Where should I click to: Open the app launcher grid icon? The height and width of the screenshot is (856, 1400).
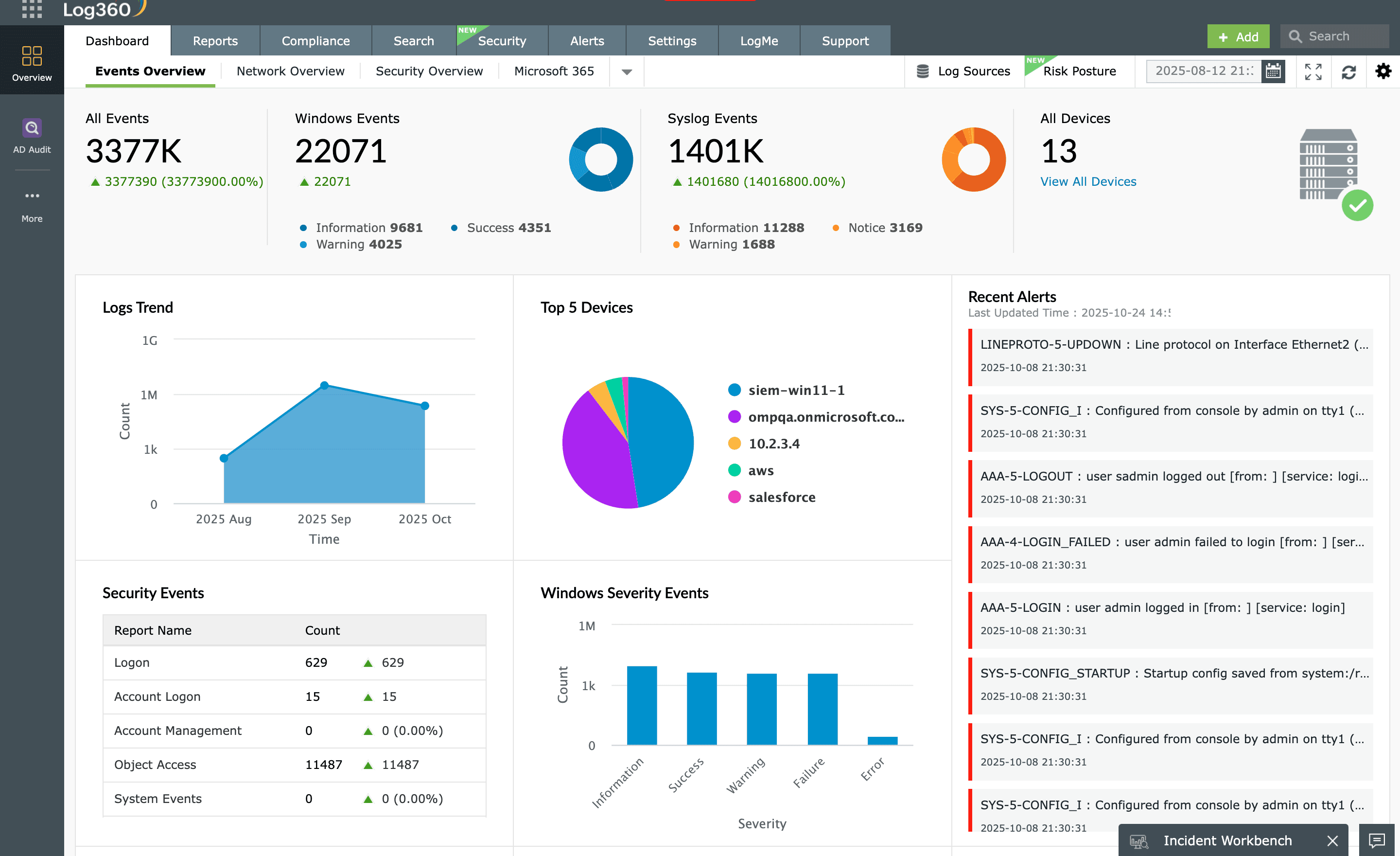click(x=32, y=10)
